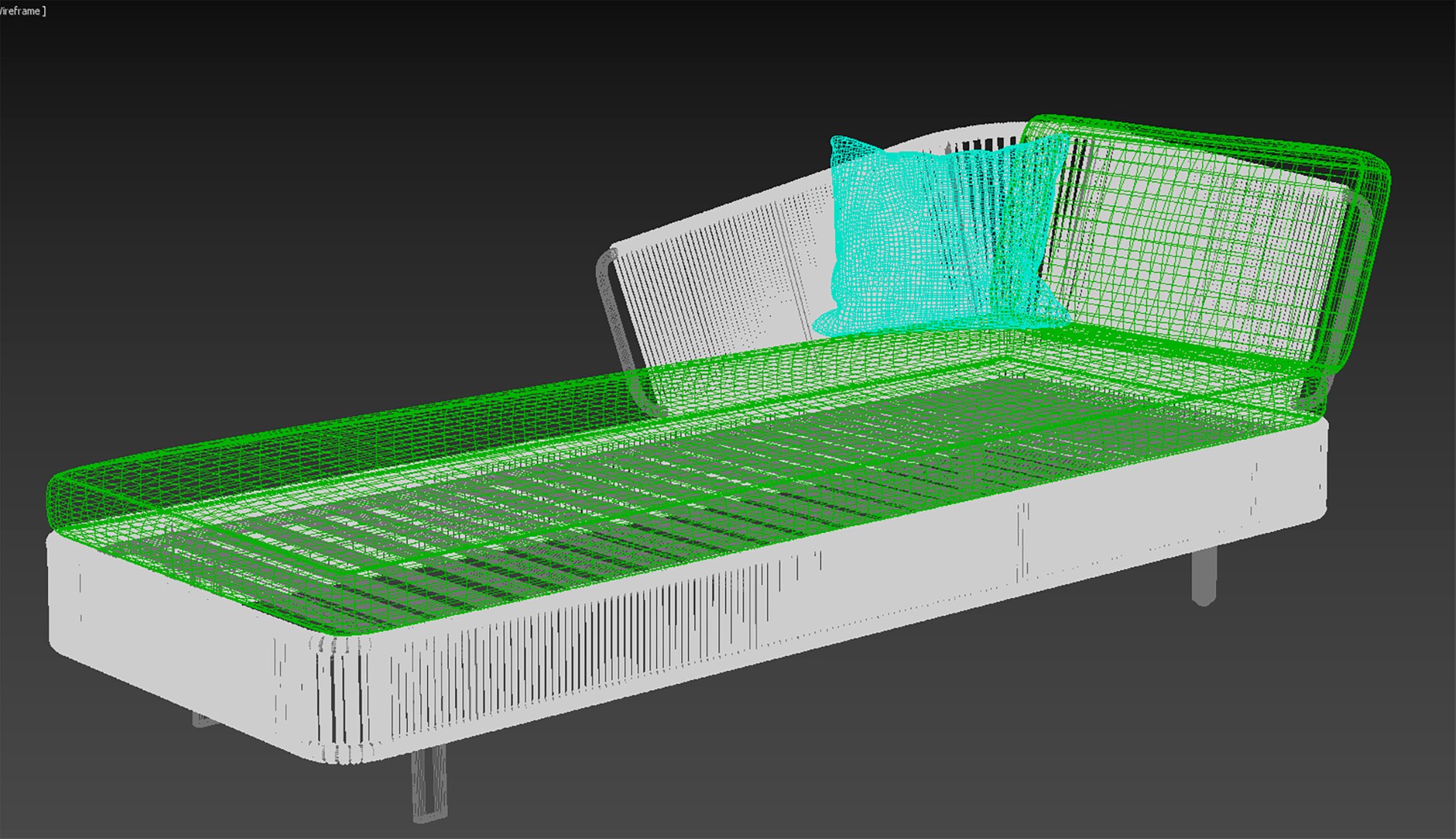Open the Wireframe viewport shading label menu
Image resolution: width=1456 pixels, height=839 pixels.
tap(23, 11)
